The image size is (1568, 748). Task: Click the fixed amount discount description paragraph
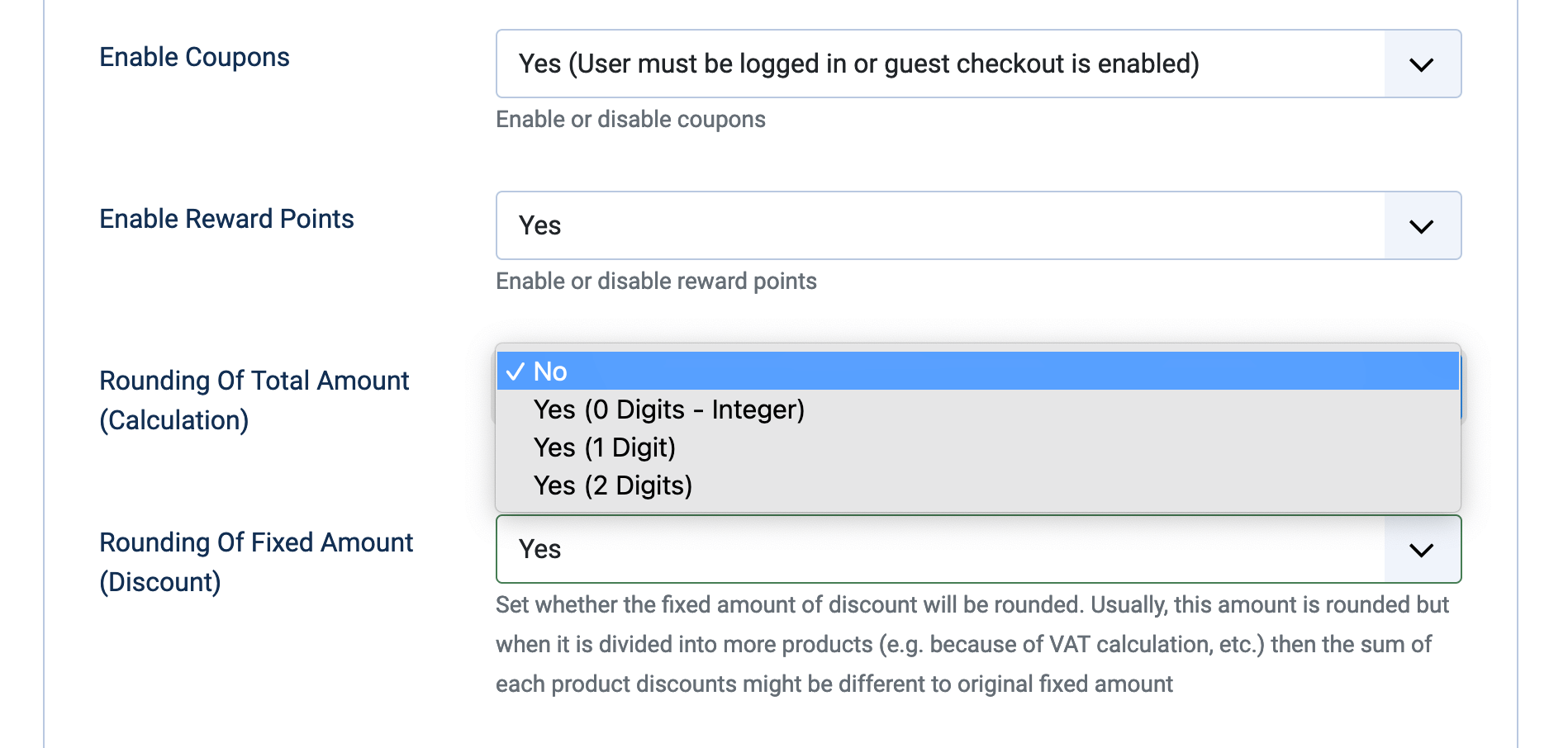971,644
